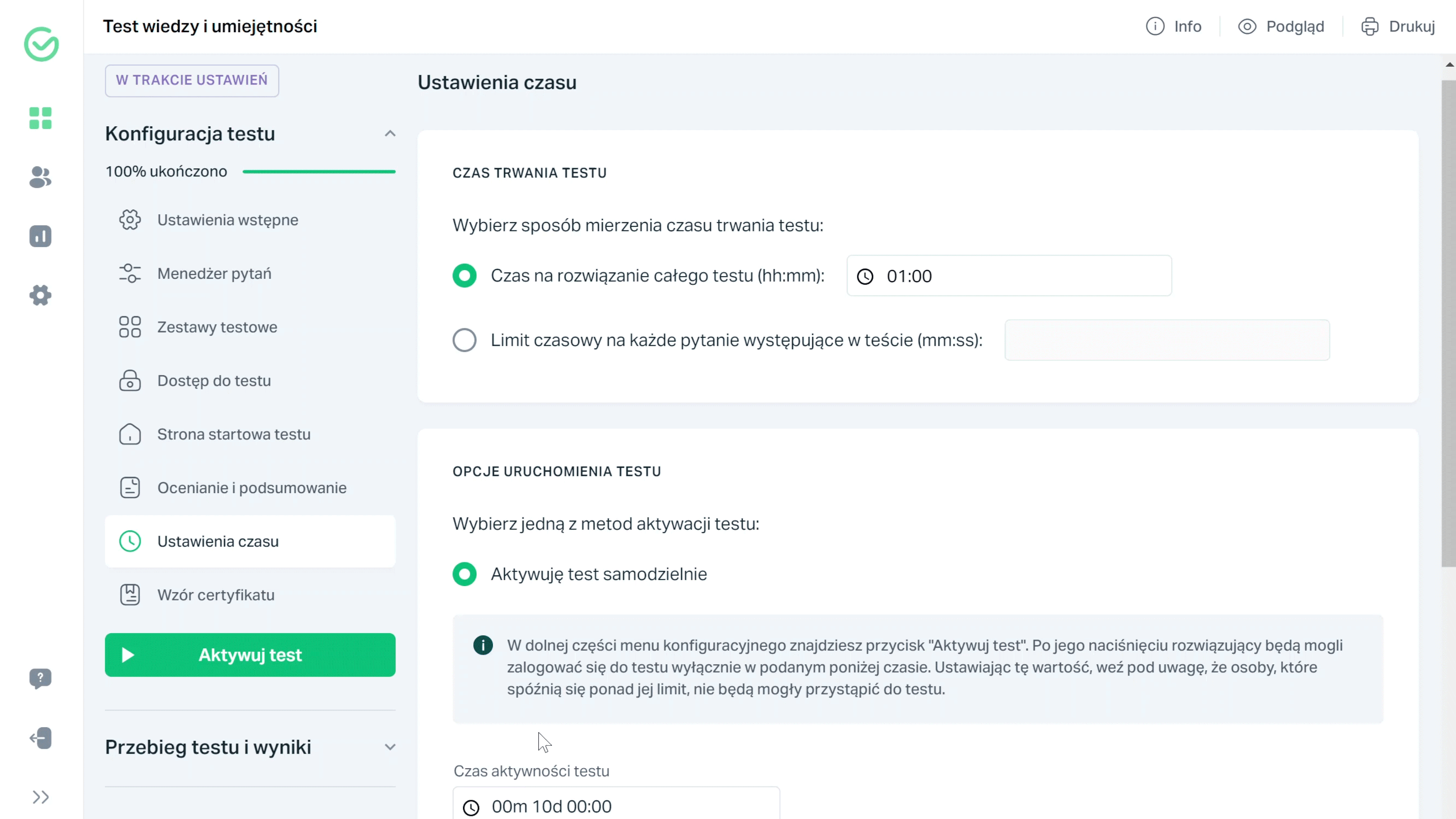This screenshot has height=819, width=1456.
Task: Open the analytics/chart icon in sidebar
Action: coord(41,236)
